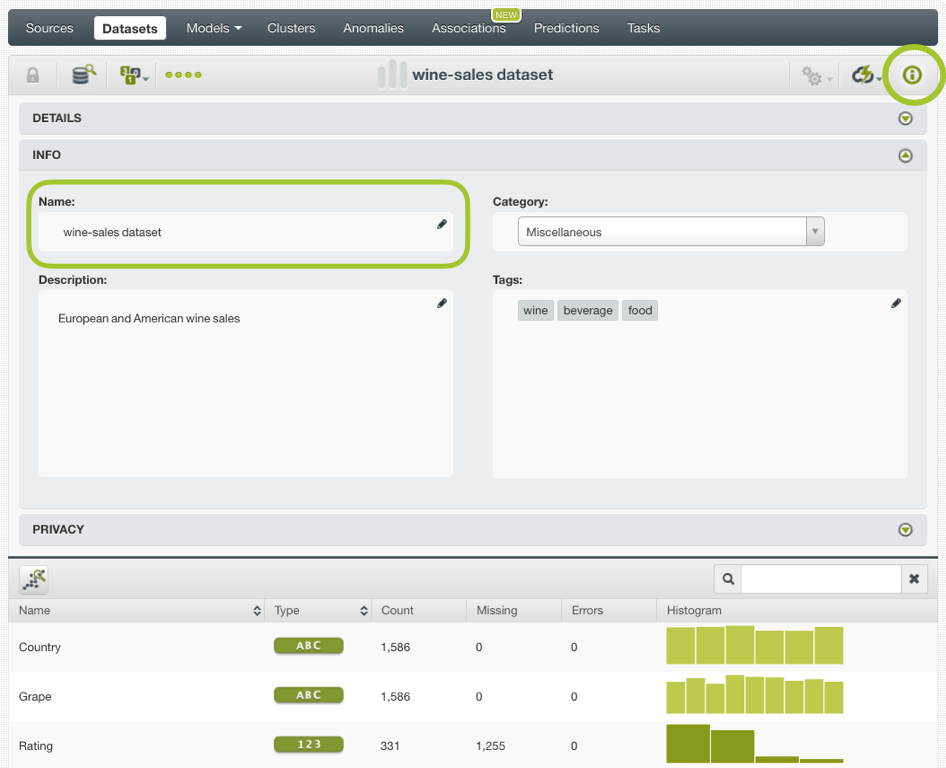Click the scatterplot dynamic visualization icon

coord(34,579)
